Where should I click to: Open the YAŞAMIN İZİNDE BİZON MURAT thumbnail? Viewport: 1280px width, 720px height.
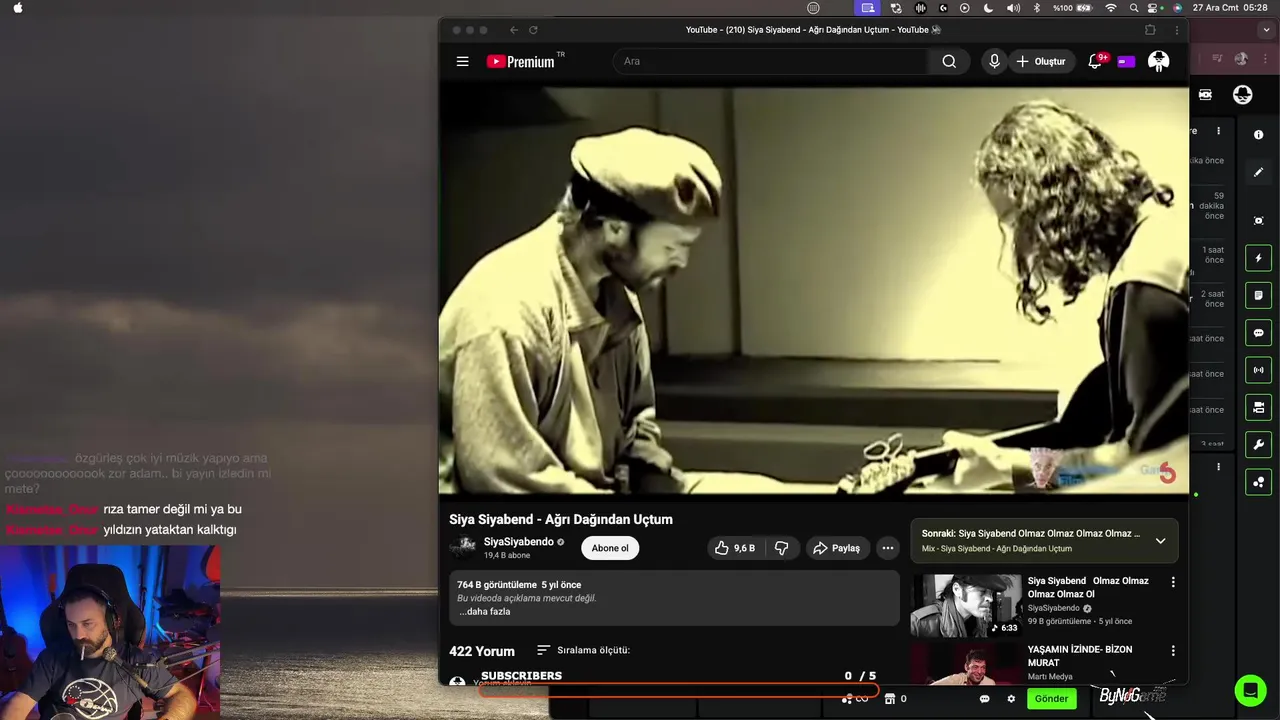tap(966, 664)
